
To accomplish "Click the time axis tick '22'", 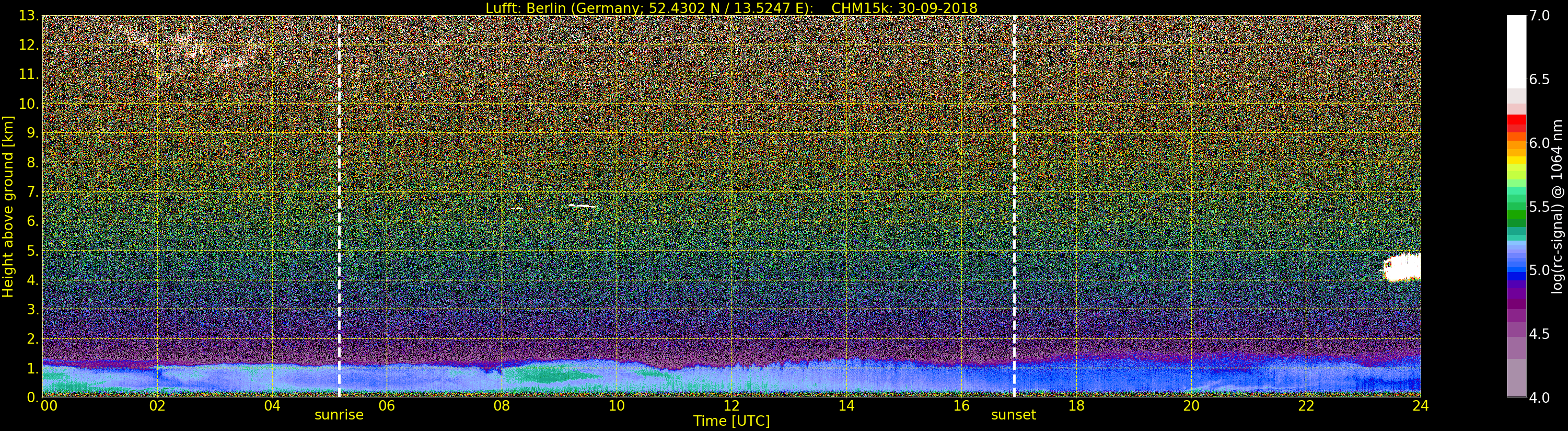I will coord(1306,405).
